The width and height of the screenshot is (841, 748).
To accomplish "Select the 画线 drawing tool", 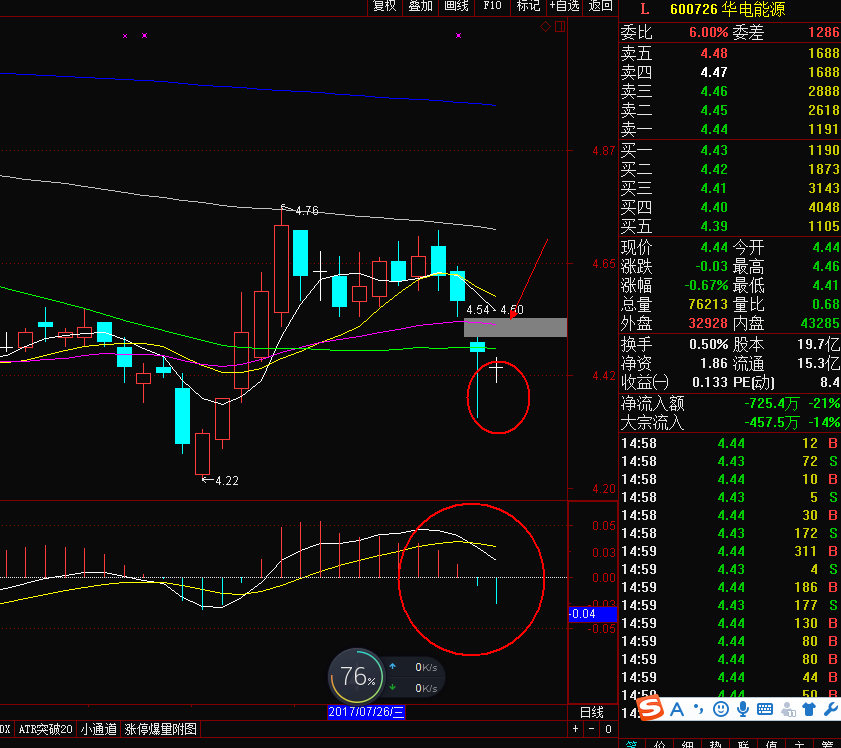I will [x=456, y=6].
